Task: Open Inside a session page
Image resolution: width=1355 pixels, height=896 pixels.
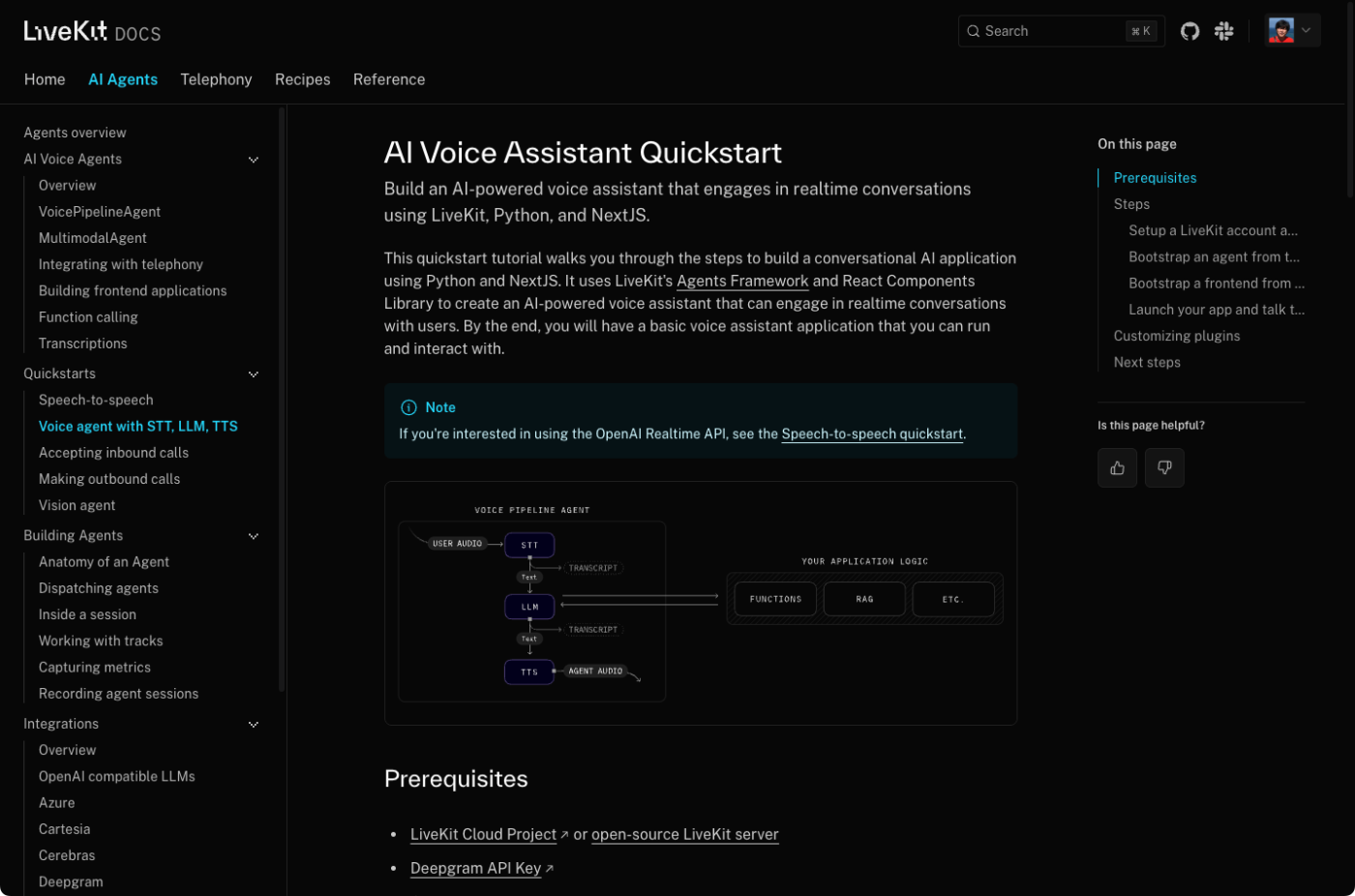Action: click(x=87, y=614)
